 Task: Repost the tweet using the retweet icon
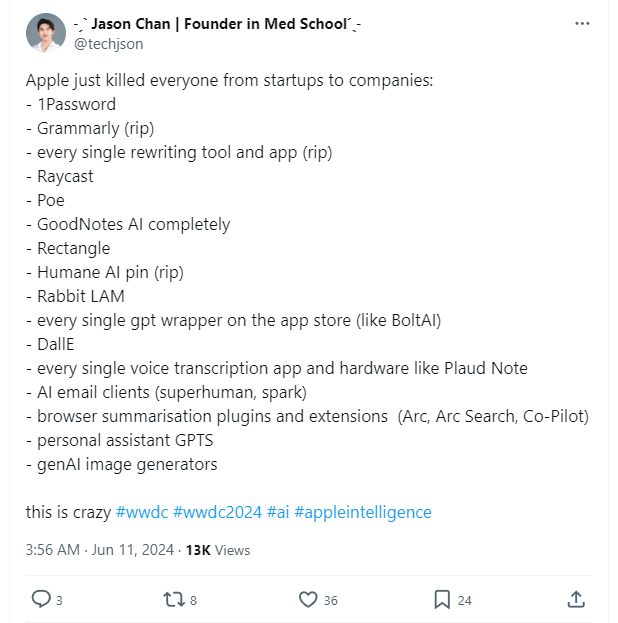[x=173, y=599]
